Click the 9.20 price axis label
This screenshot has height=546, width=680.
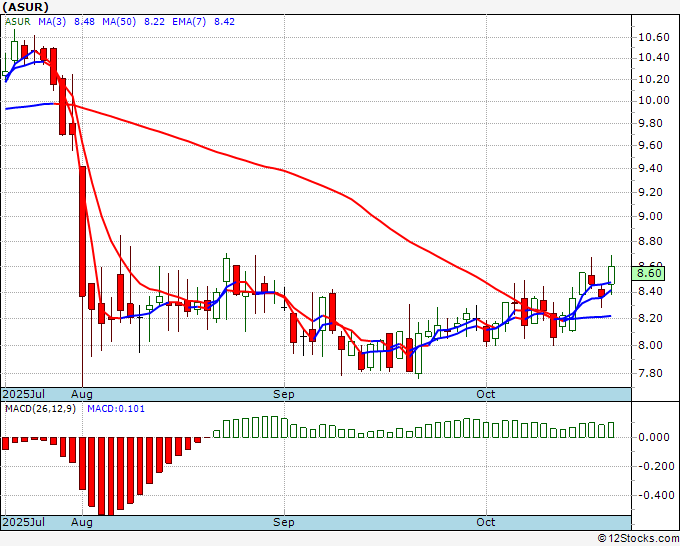point(651,192)
